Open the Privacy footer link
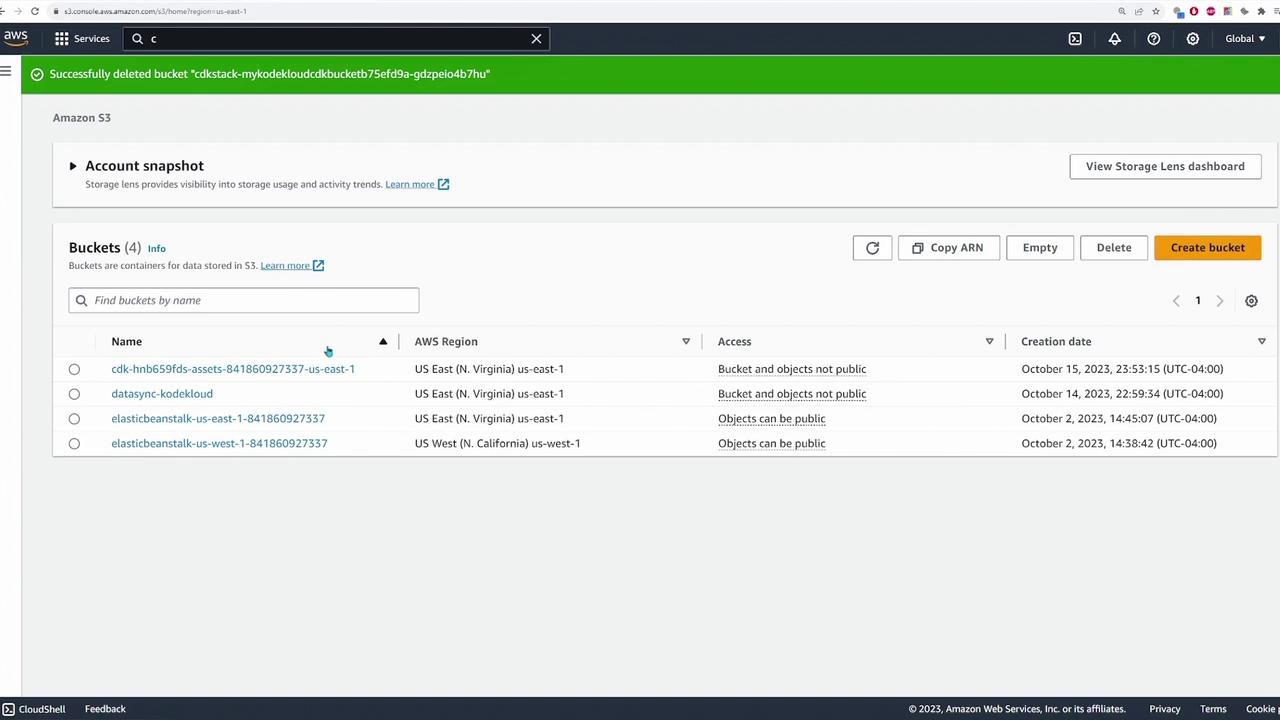 [1165, 709]
